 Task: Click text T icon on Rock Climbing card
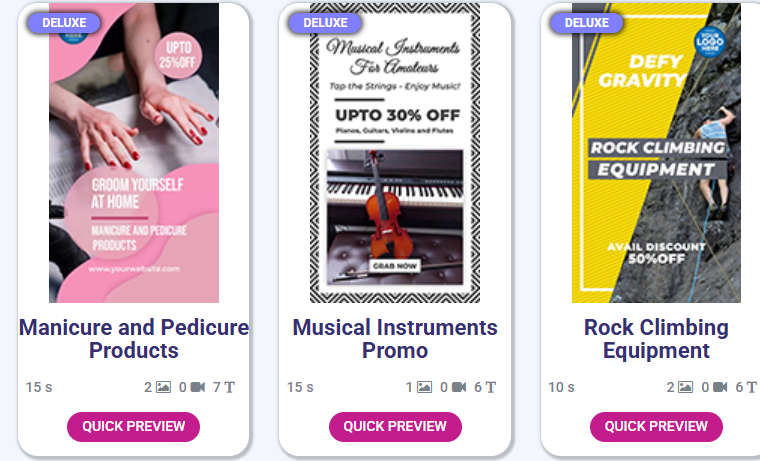click(752, 387)
